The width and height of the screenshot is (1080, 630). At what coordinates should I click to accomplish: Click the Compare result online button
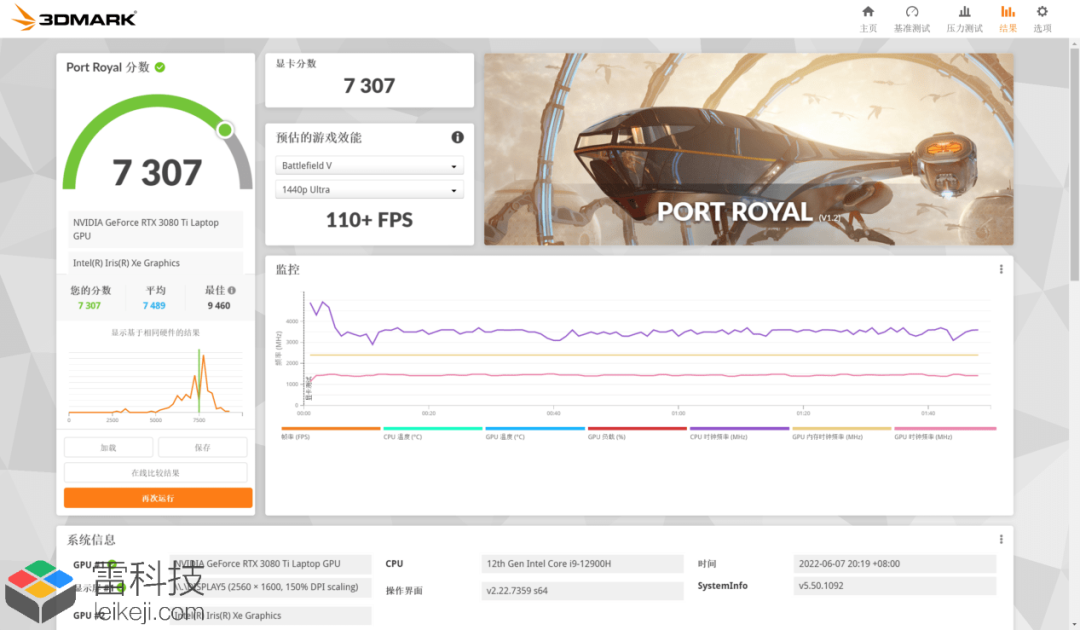156,472
